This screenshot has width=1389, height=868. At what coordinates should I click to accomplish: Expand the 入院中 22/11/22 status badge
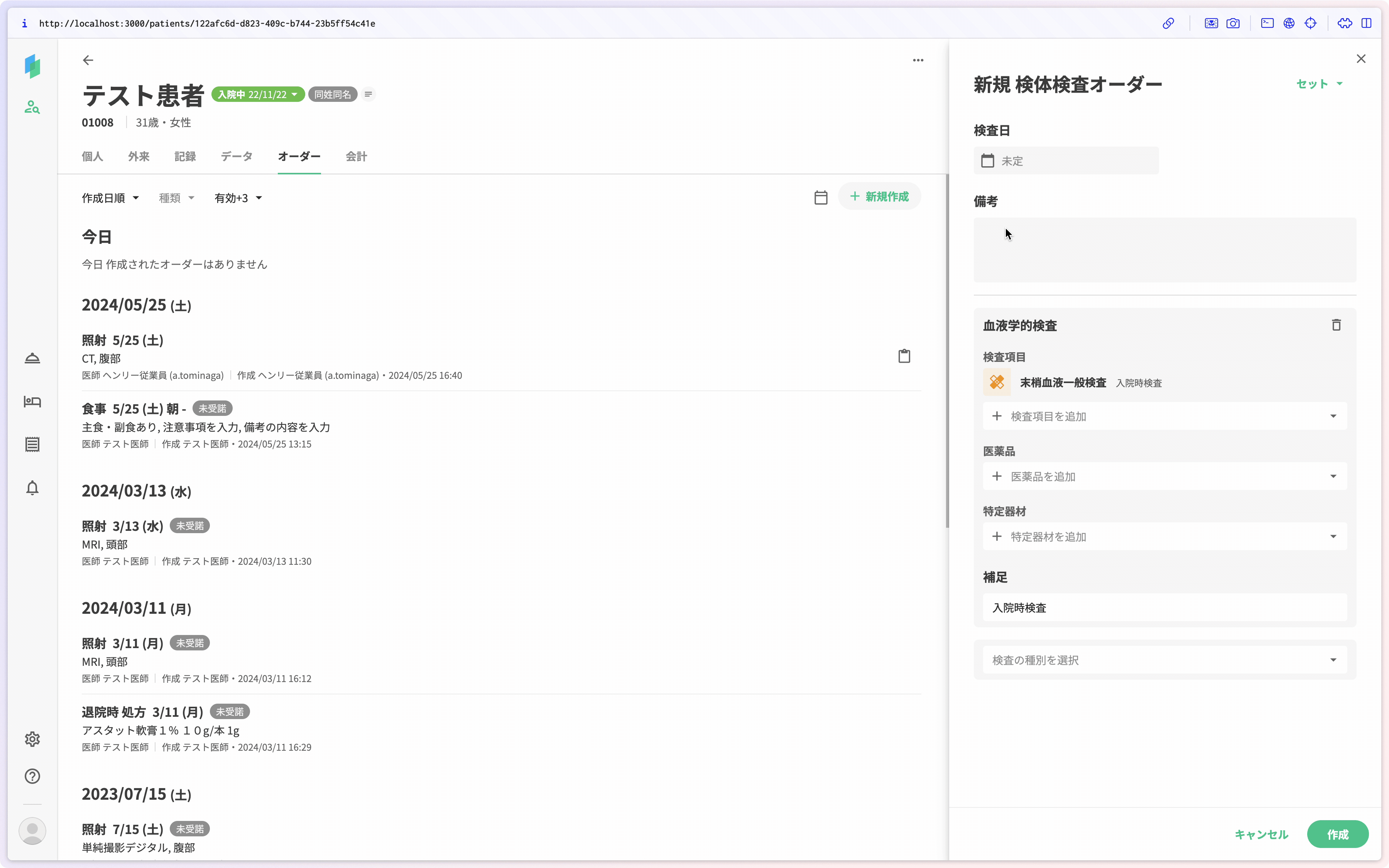point(258,95)
